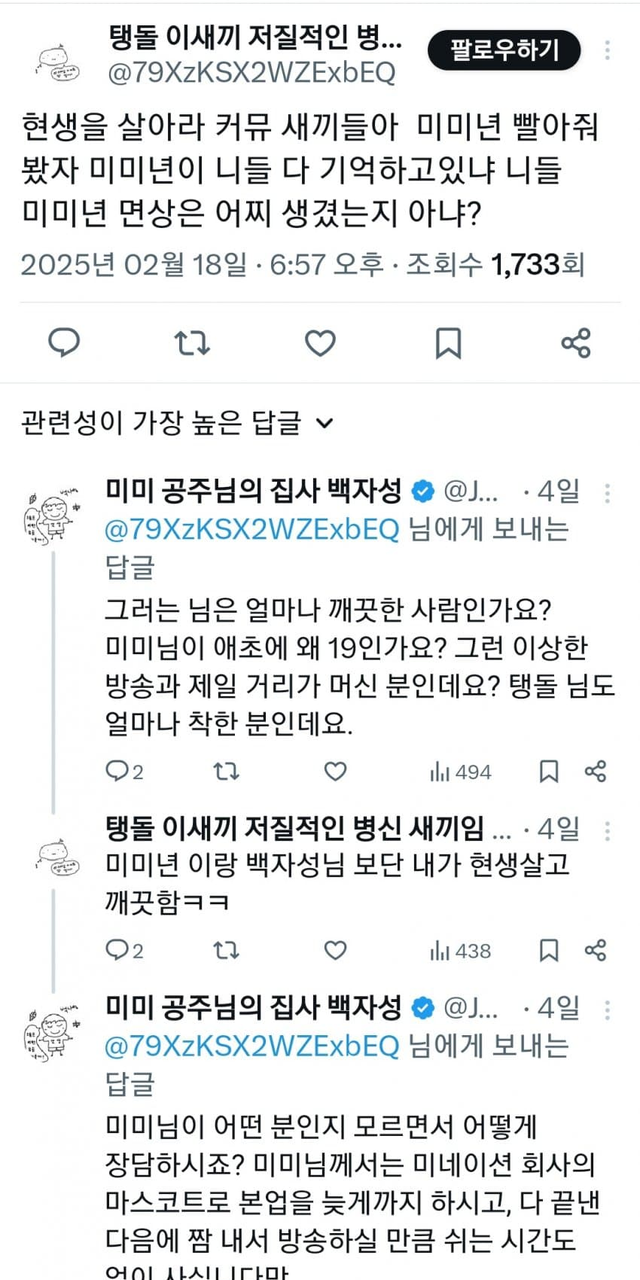
Task: Open more options for the main post
Action: coord(609,50)
